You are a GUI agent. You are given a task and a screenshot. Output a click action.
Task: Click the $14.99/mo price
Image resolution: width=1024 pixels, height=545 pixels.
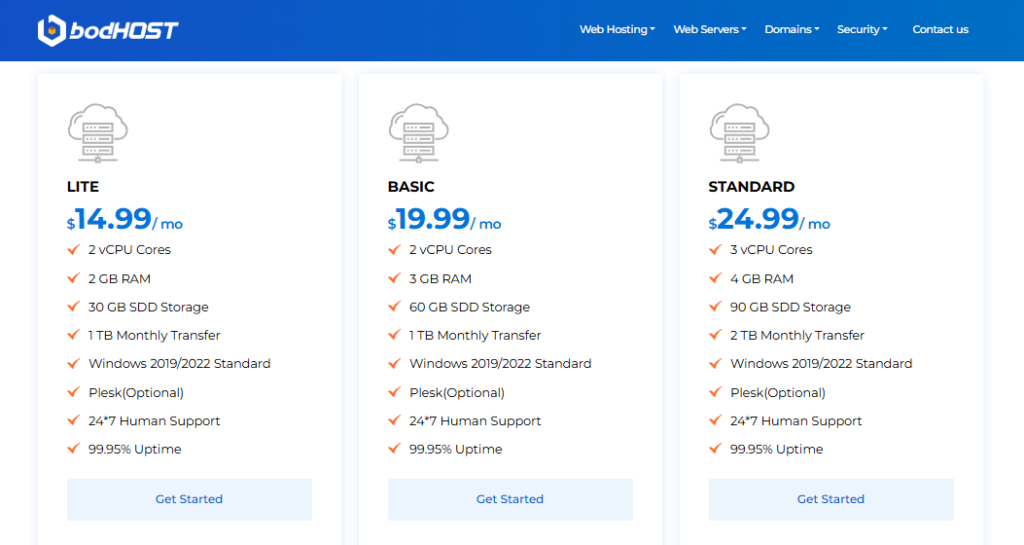[125, 219]
